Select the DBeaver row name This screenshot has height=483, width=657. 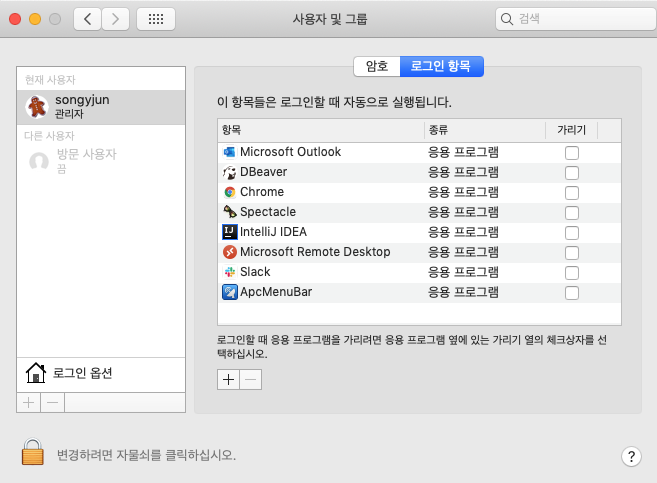(264, 172)
